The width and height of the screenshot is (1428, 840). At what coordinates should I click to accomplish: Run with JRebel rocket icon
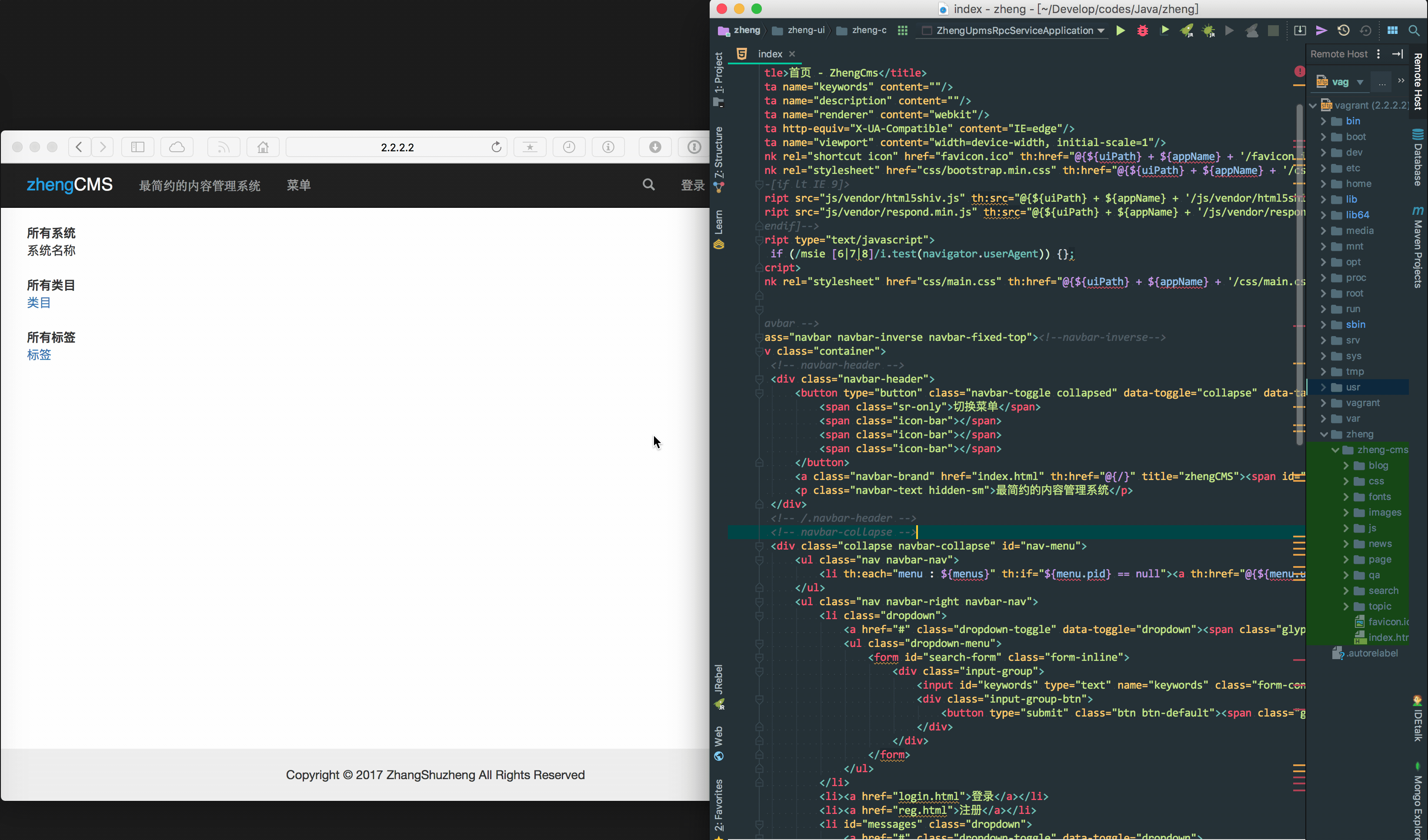[1186, 30]
